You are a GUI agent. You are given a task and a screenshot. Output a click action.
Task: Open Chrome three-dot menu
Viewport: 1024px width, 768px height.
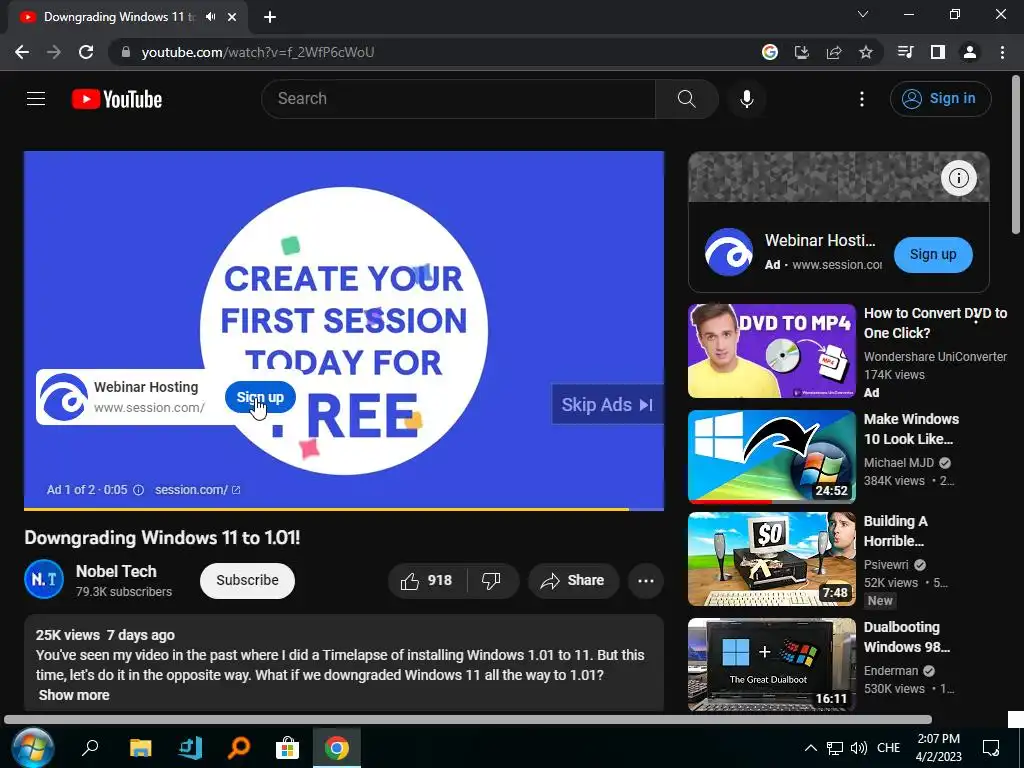point(1002,52)
